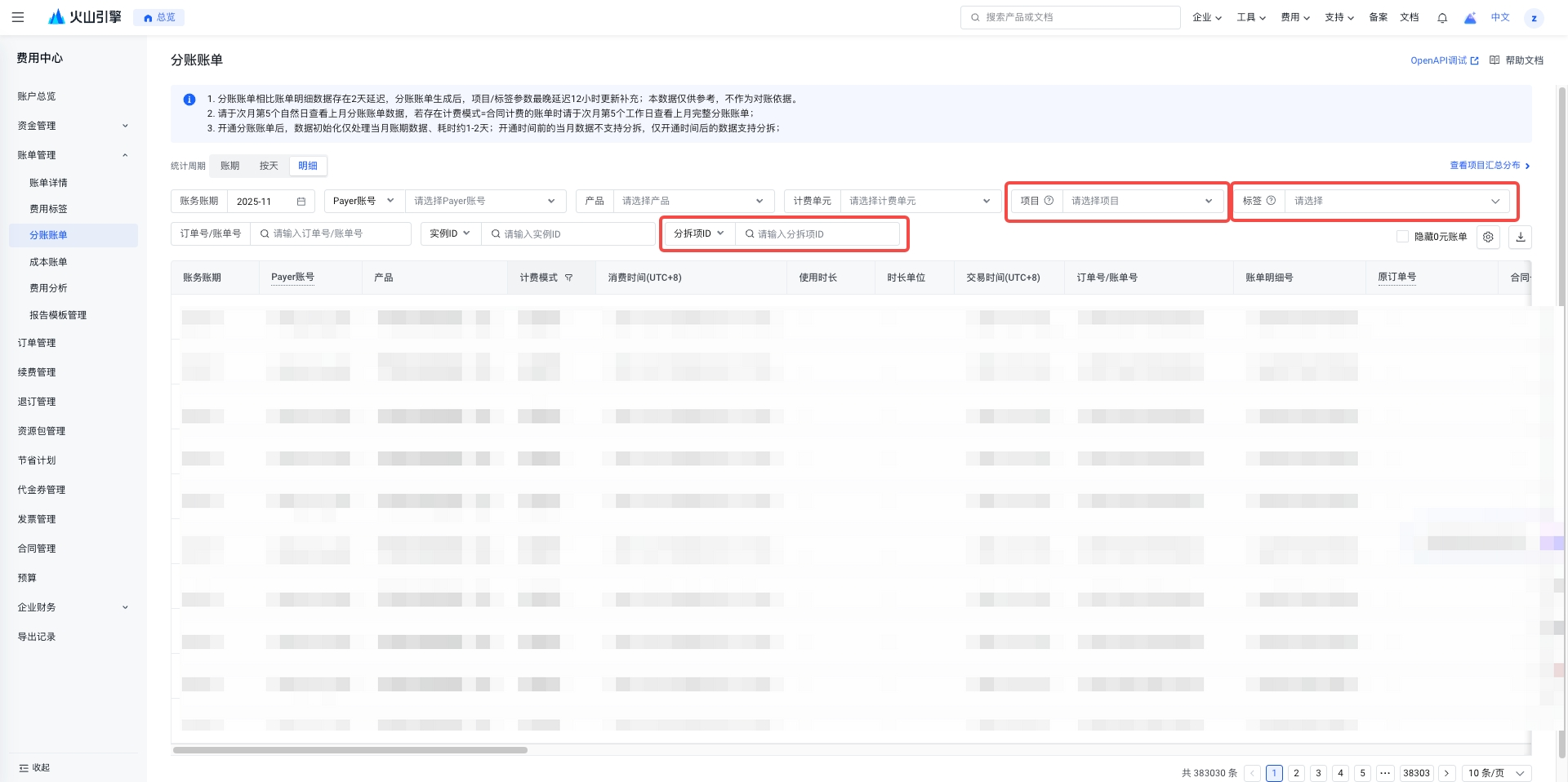1568x782 pixels.
Task: Jump to last page 38303
Action: click(x=1416, y=773)
